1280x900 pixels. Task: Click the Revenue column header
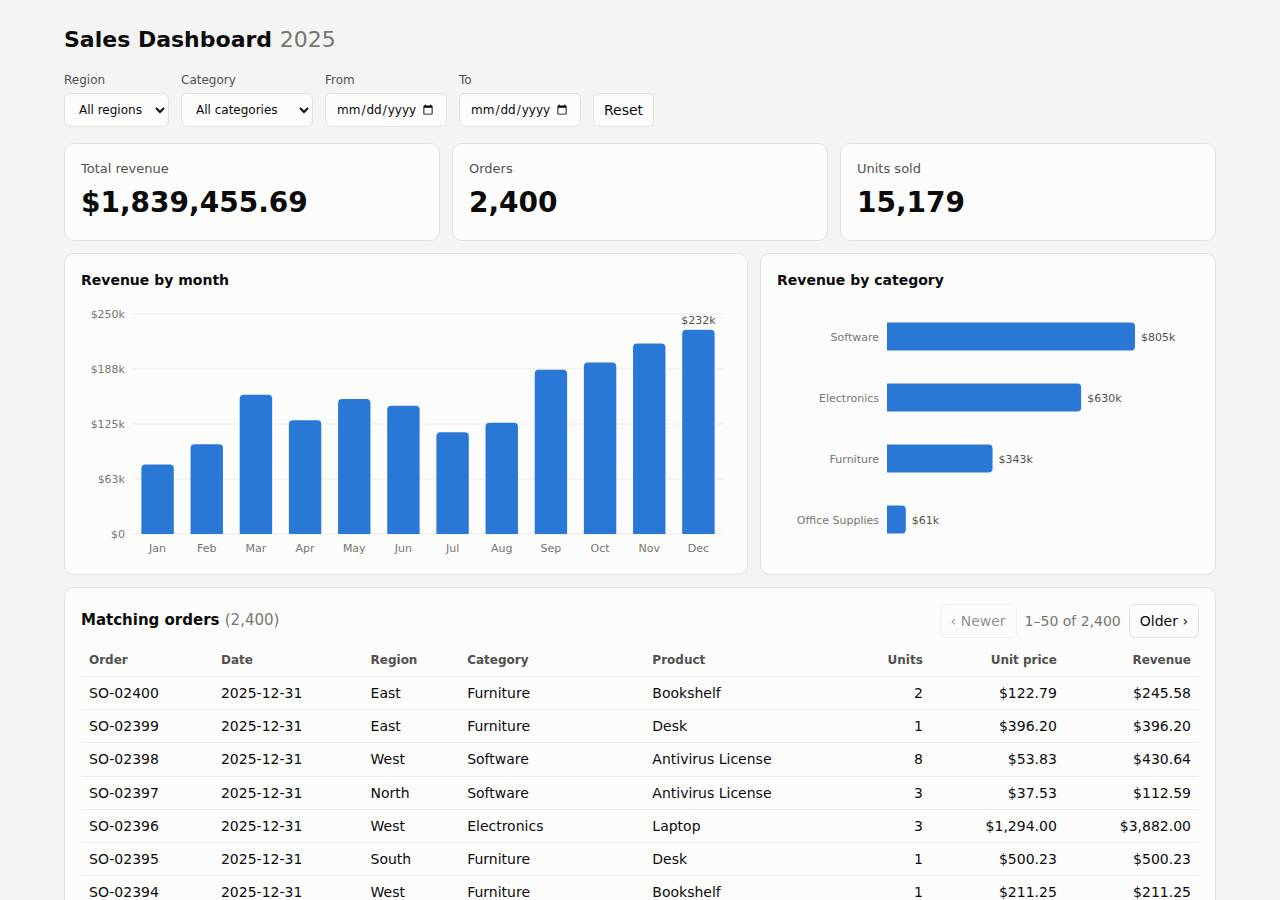click(x=1162, y=660)
